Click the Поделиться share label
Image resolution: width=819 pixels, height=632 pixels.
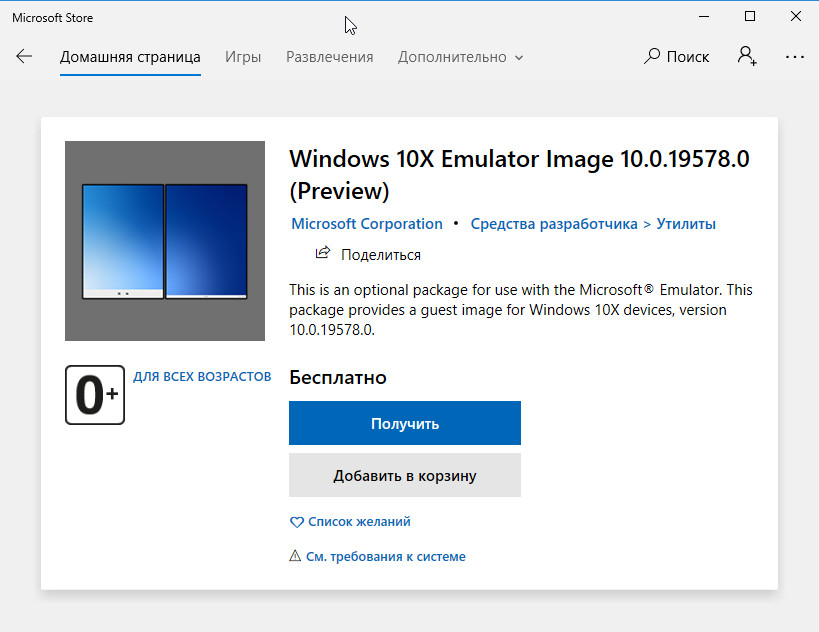tap(381, 255)
